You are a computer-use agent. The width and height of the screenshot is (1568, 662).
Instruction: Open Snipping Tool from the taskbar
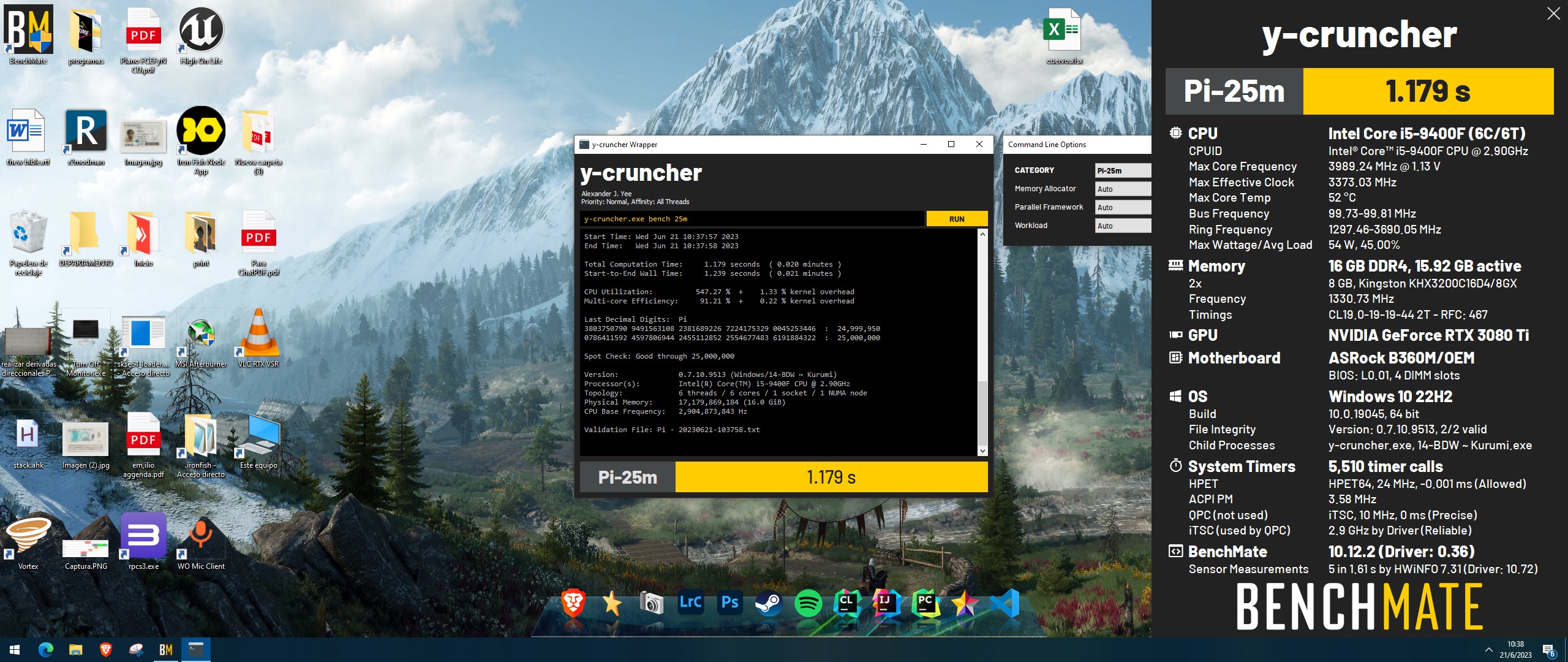pyautogui.click(x=136, y=650)
